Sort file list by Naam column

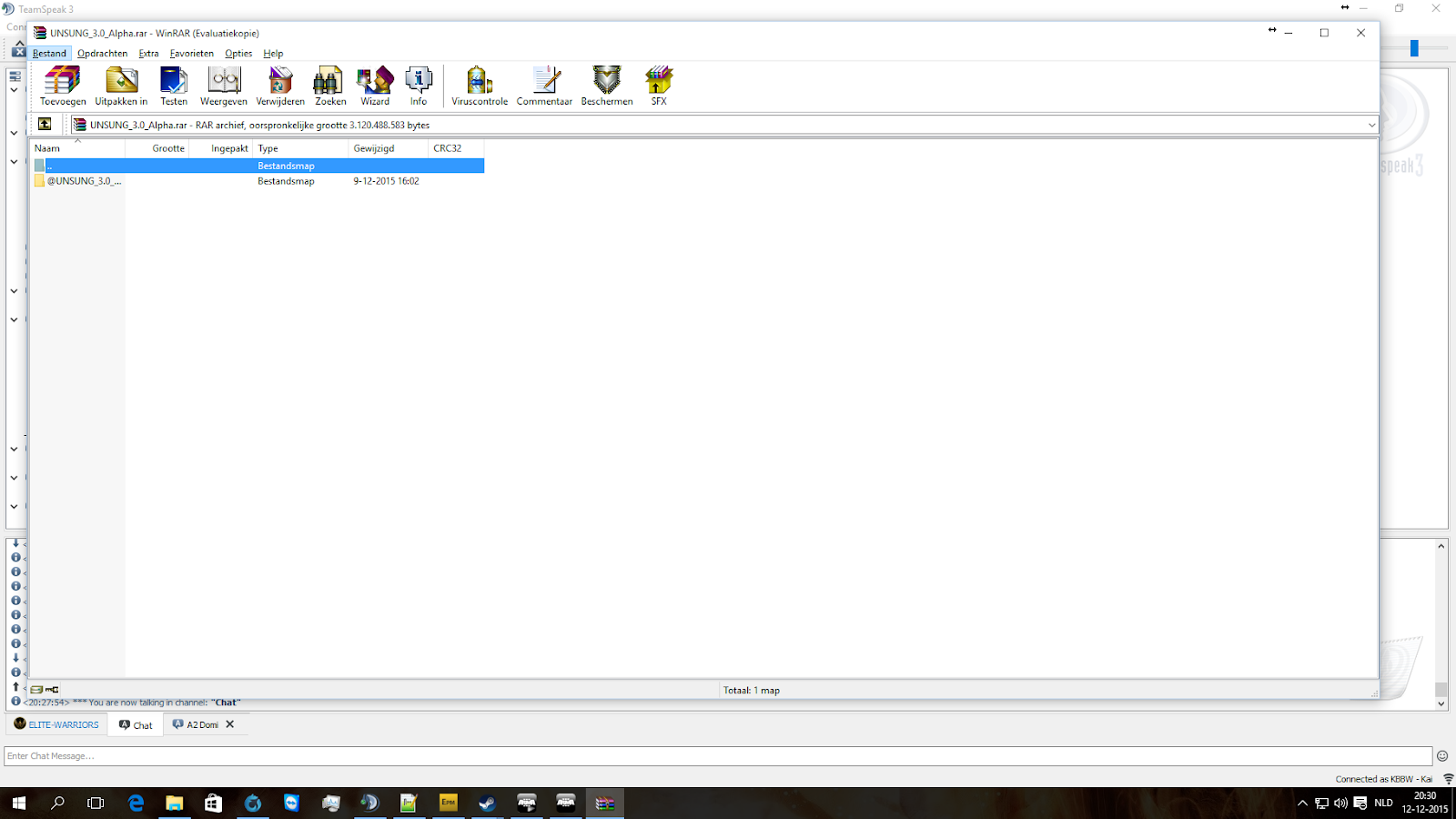click(x=77, y=148)
